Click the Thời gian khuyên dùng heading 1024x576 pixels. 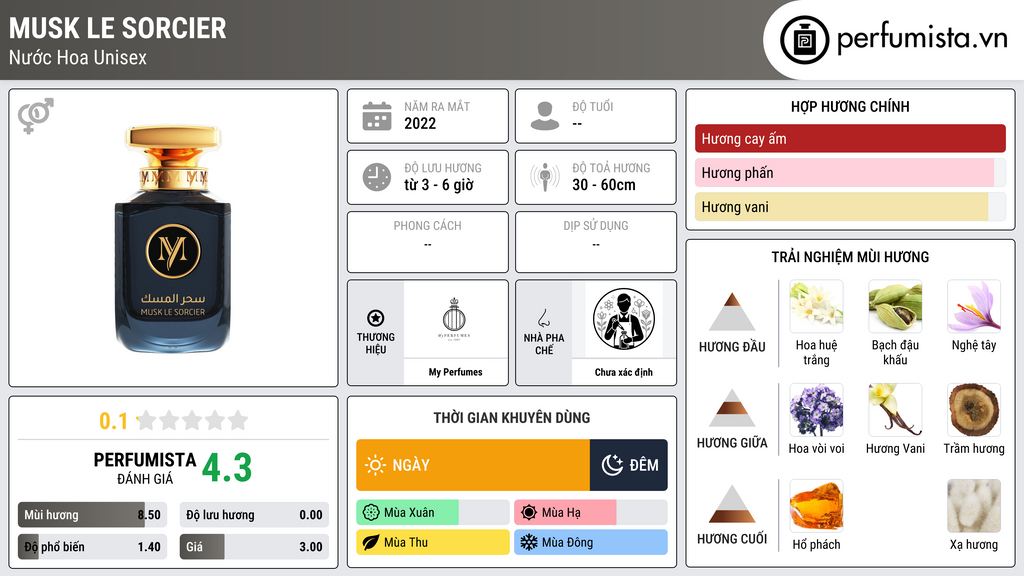512,417
